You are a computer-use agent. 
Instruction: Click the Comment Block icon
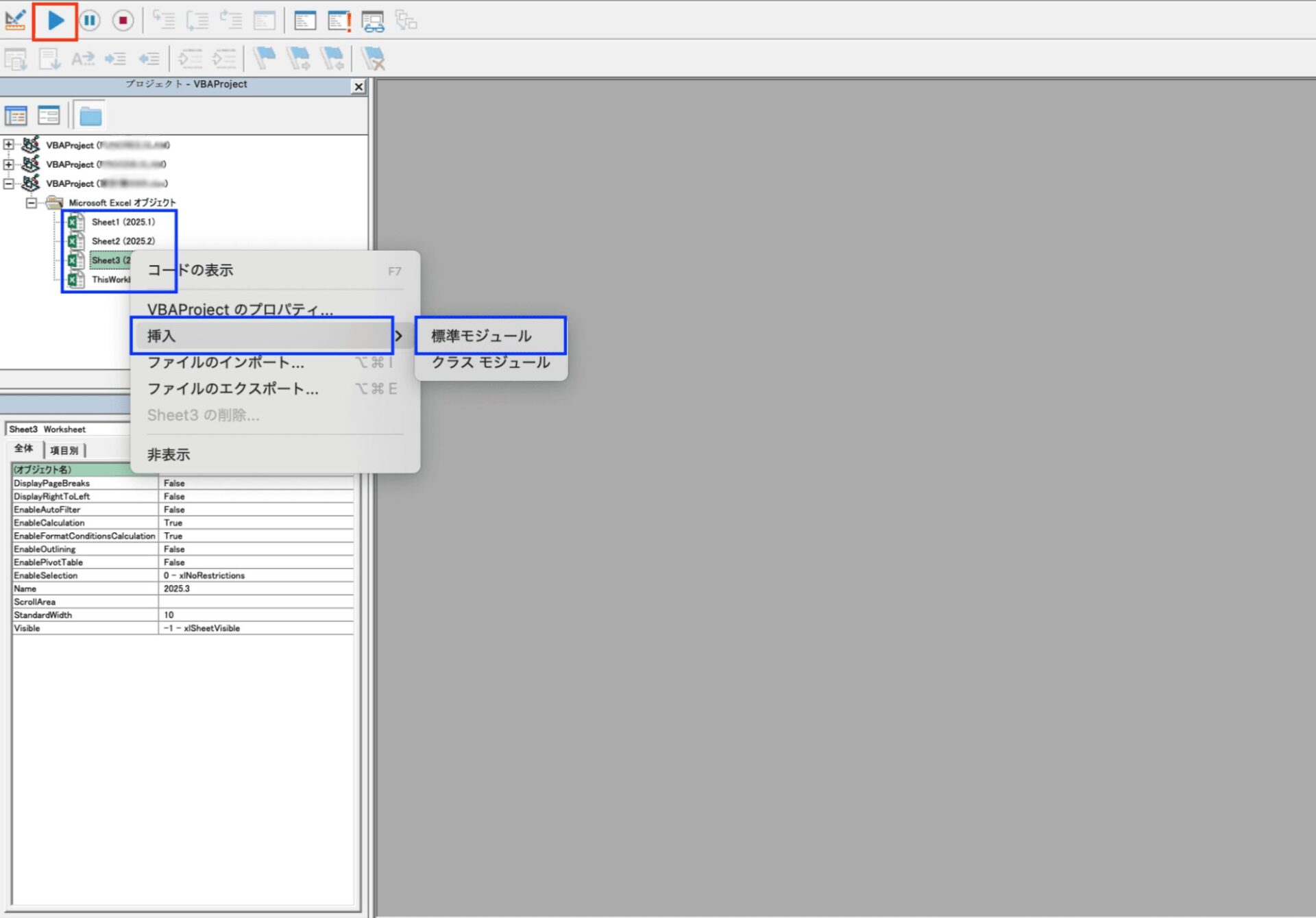191,60
